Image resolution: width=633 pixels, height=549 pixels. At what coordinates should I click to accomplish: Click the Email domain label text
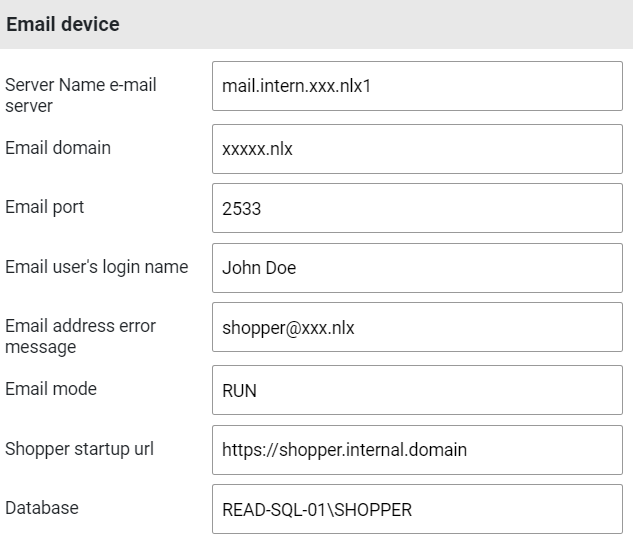tap(58, 148)
